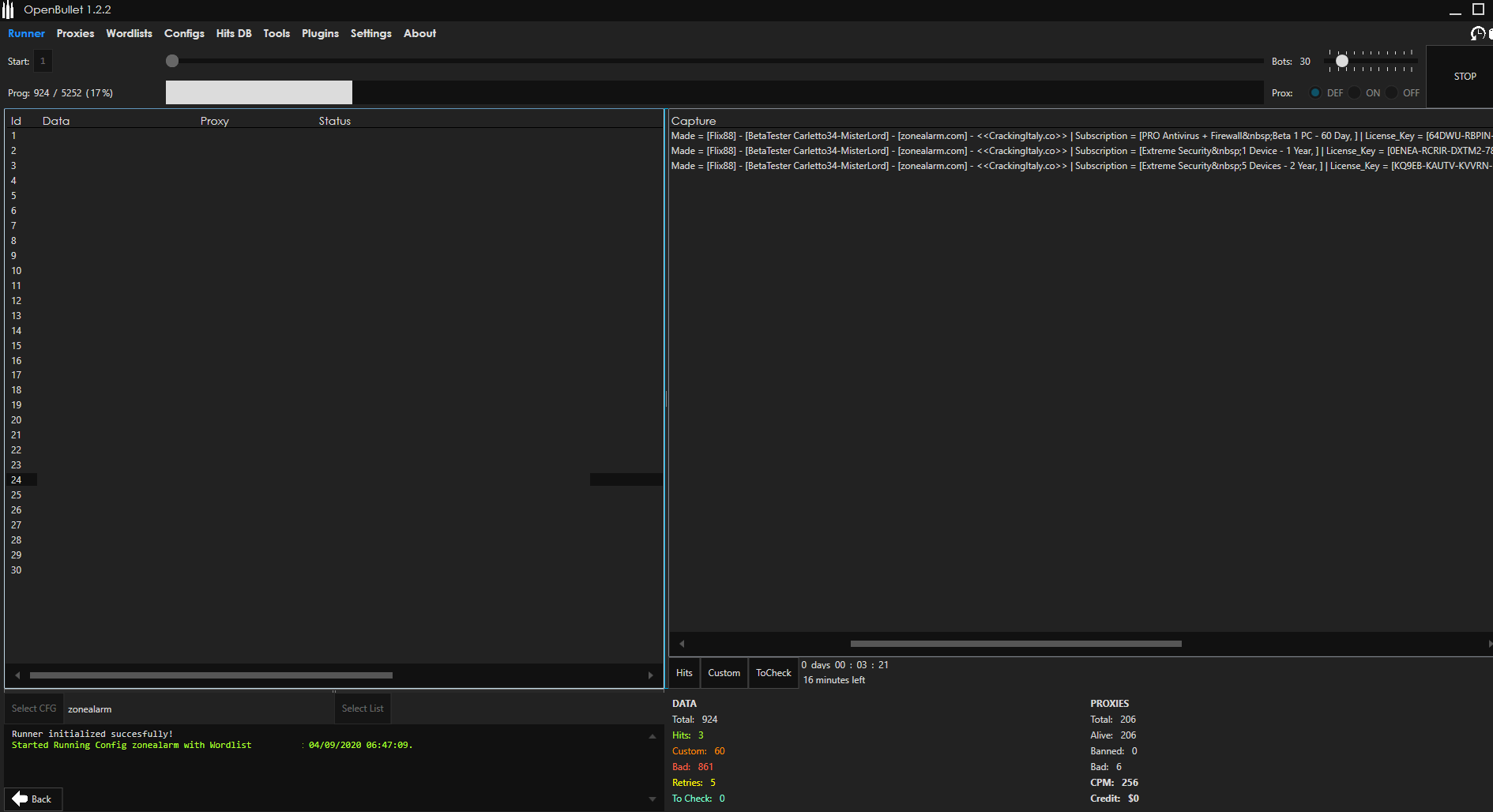Open the Settings menu
This screenshot has width=1493, height=812.
pyautogui.click(x=371, y=33)
